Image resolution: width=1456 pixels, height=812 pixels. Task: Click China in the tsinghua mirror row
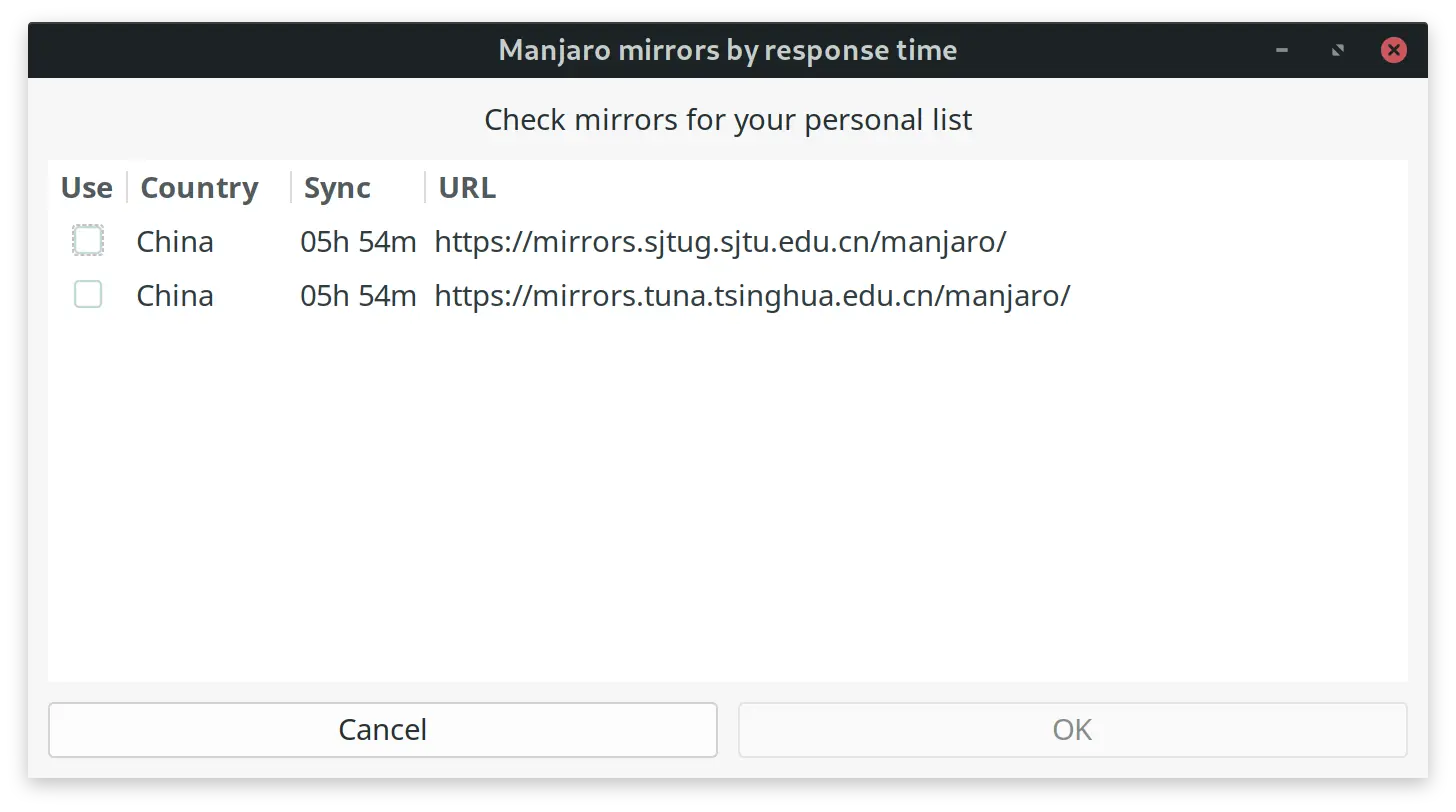pyautogui.click(x=175, y=296)
